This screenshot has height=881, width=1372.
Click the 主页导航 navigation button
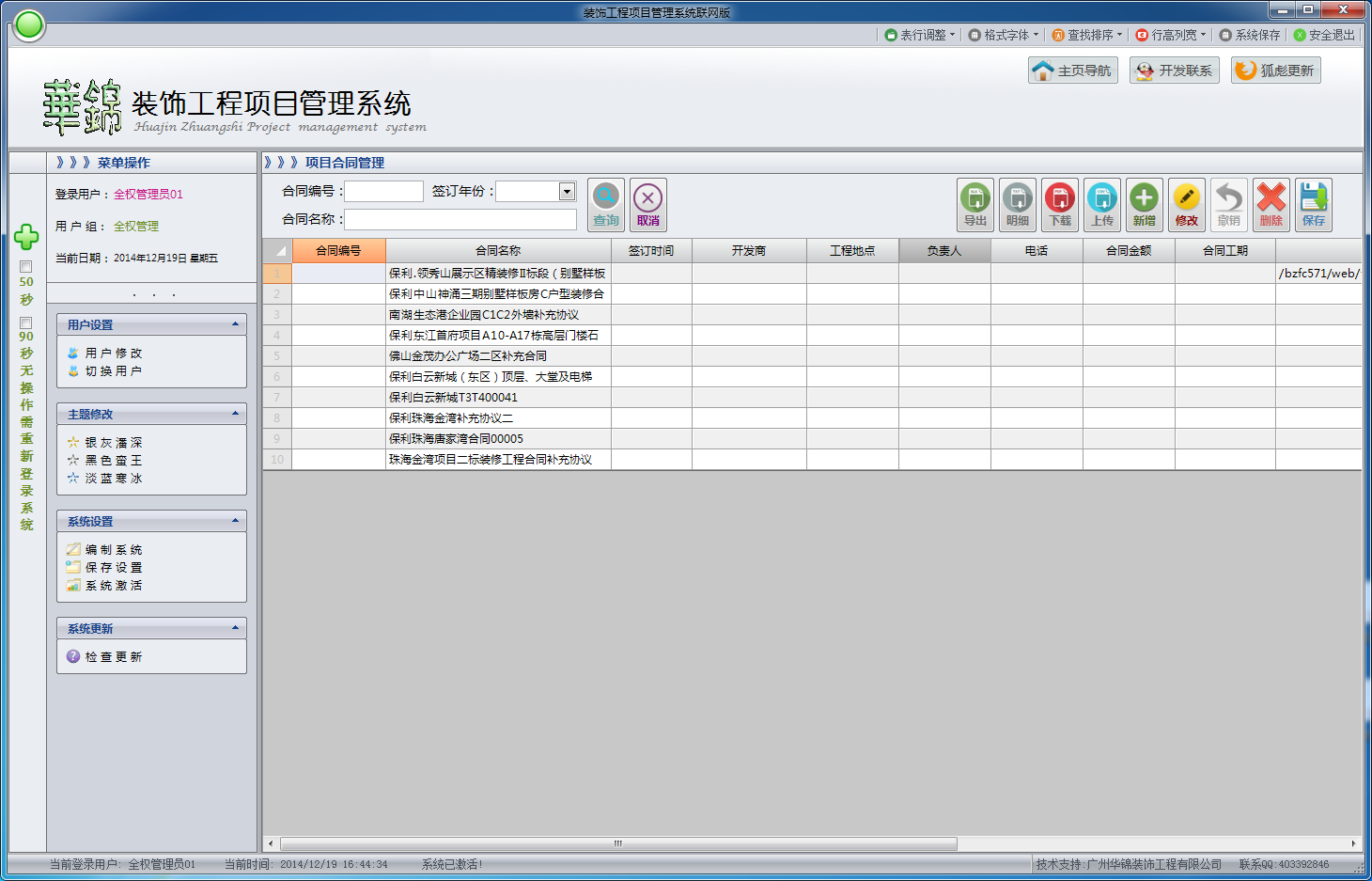(x=1071, y=70)
